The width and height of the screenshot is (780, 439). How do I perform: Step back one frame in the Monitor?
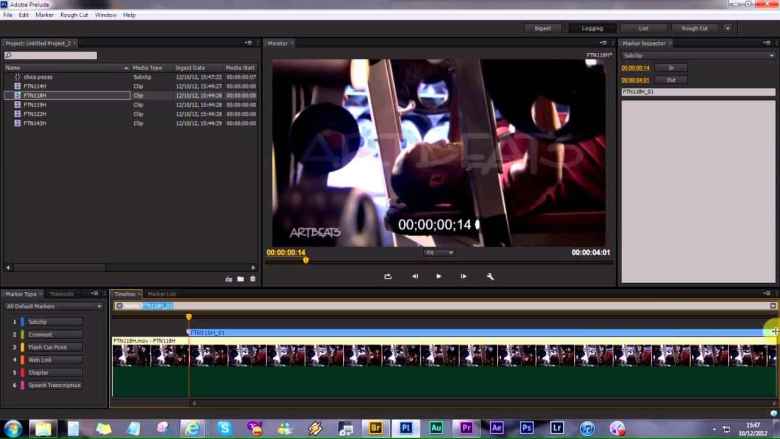(x=415, y=276)
